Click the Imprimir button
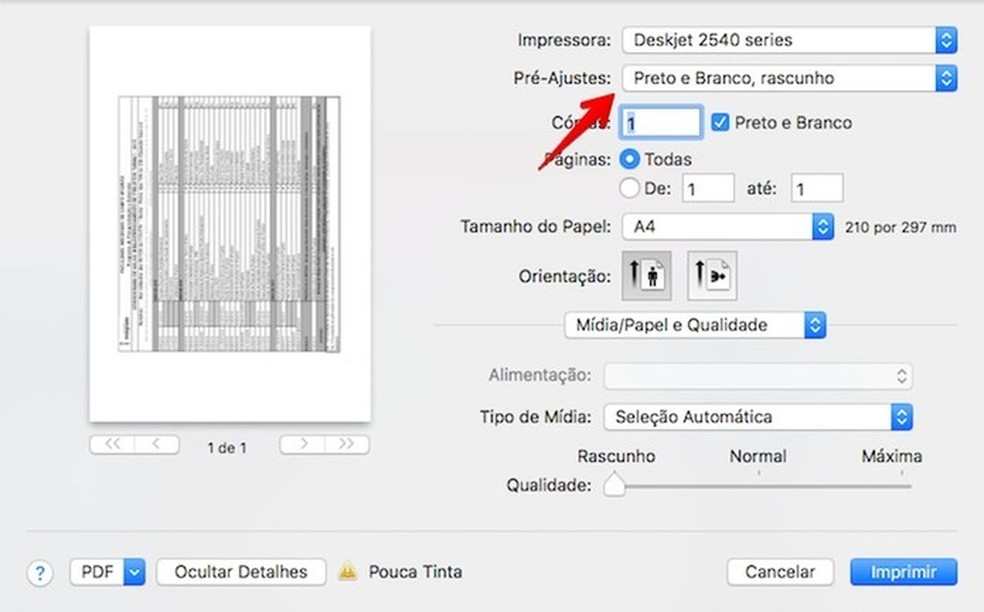Screen dimensions: 984x612 (x=902, y=571)
